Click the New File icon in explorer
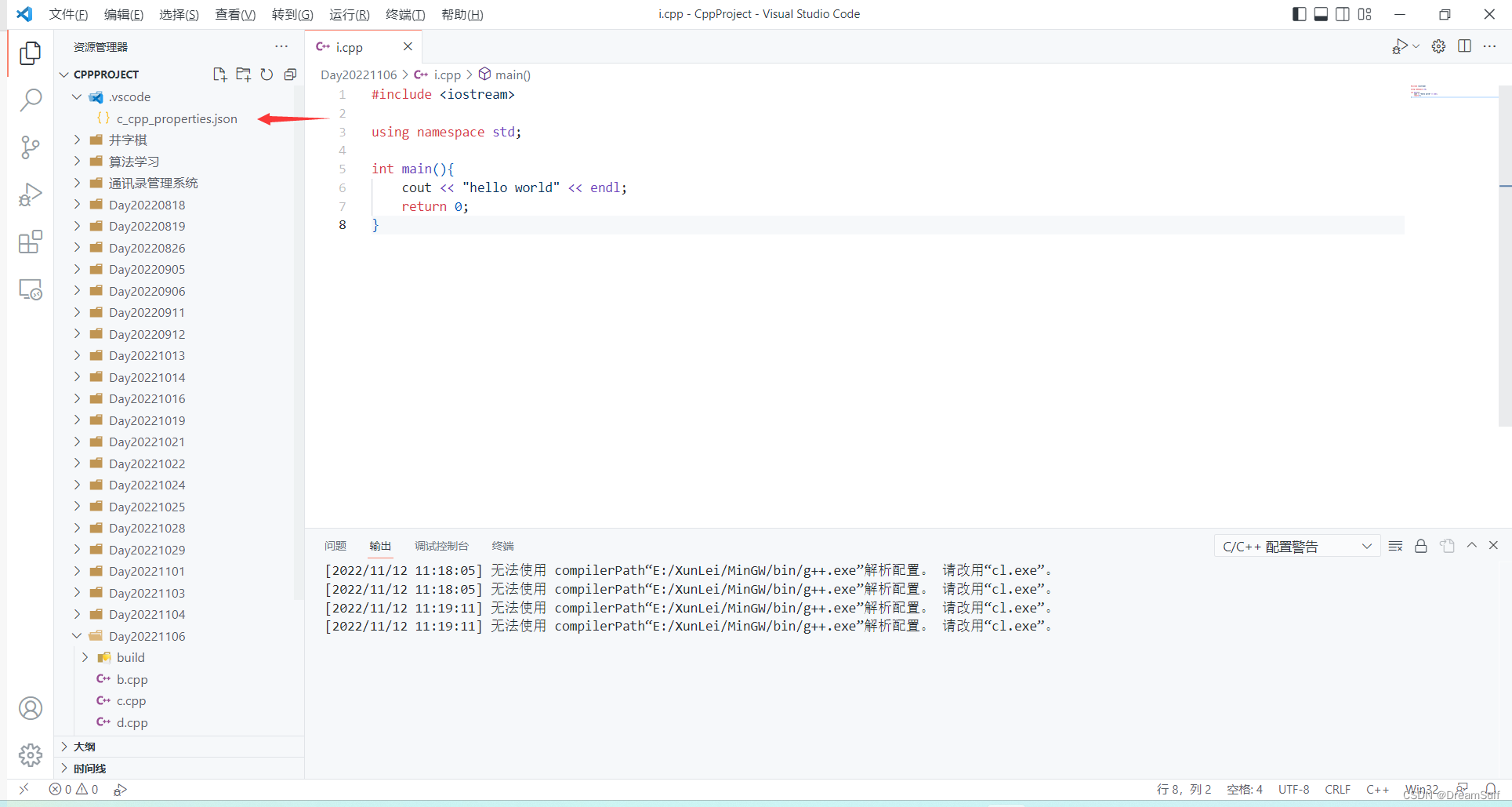1512x807 pixels. (x=219, y=75)
